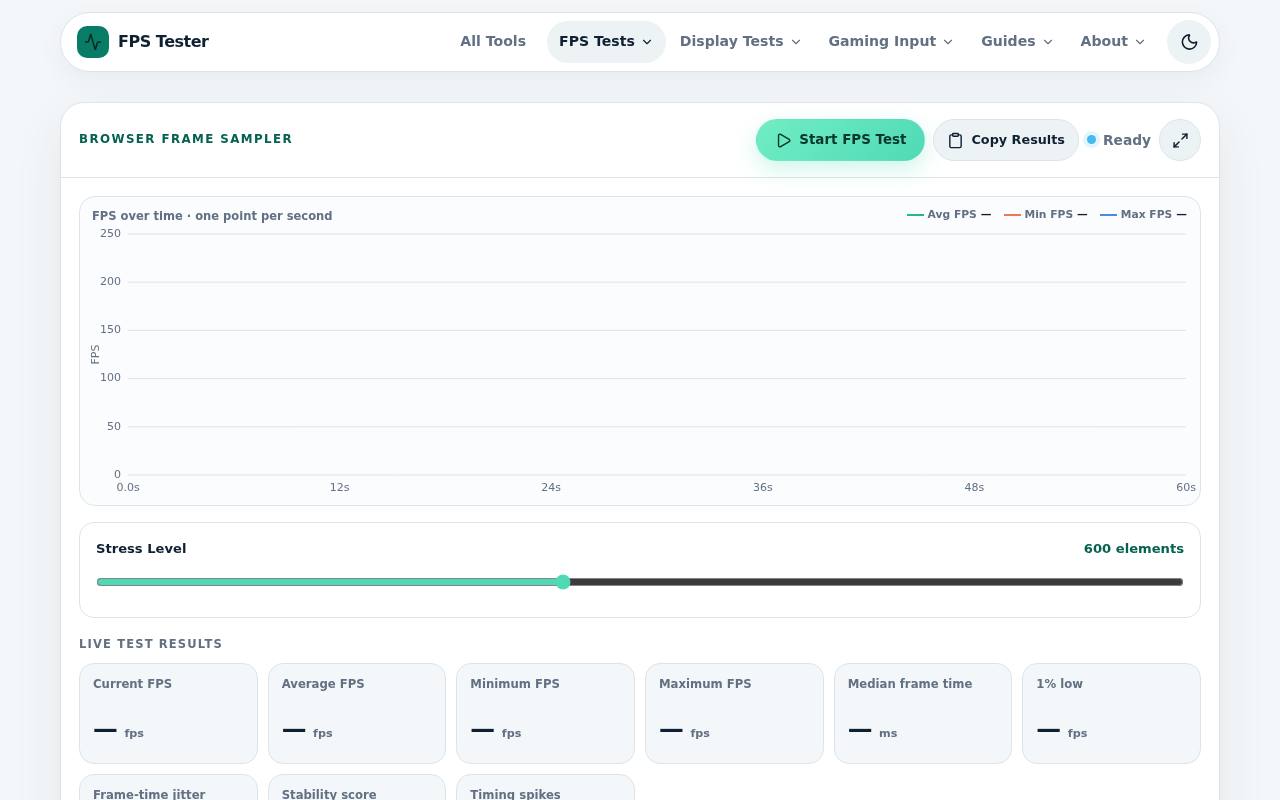Image resolution: width=1280 pixels, height=800 pixels.
Task: Click the 'FPS over time' chart title
Action: click(x=212, y=216)
